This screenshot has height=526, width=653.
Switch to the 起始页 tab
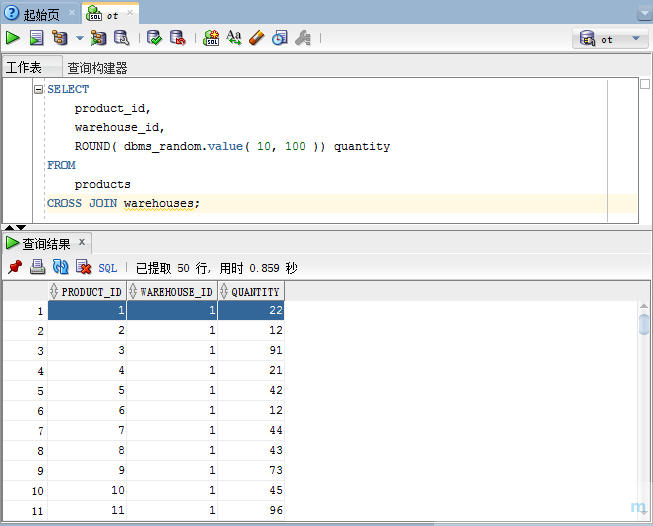tap(41, 15)
